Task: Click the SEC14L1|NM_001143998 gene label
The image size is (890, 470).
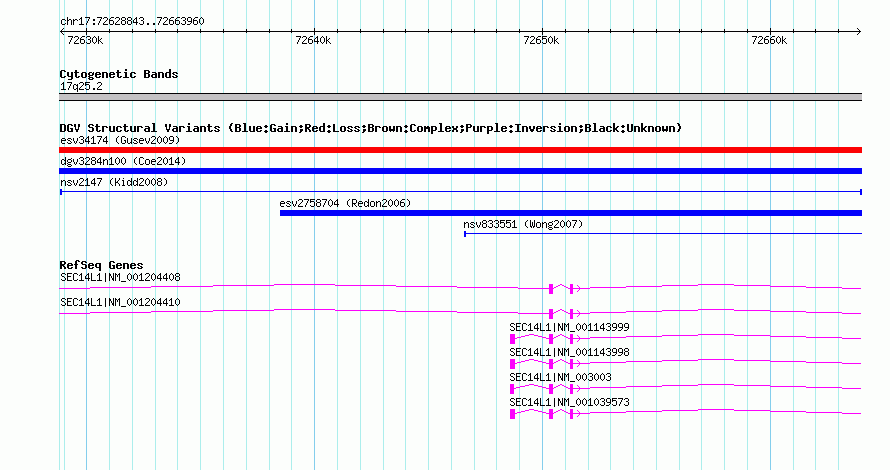Action: [569, 352]
